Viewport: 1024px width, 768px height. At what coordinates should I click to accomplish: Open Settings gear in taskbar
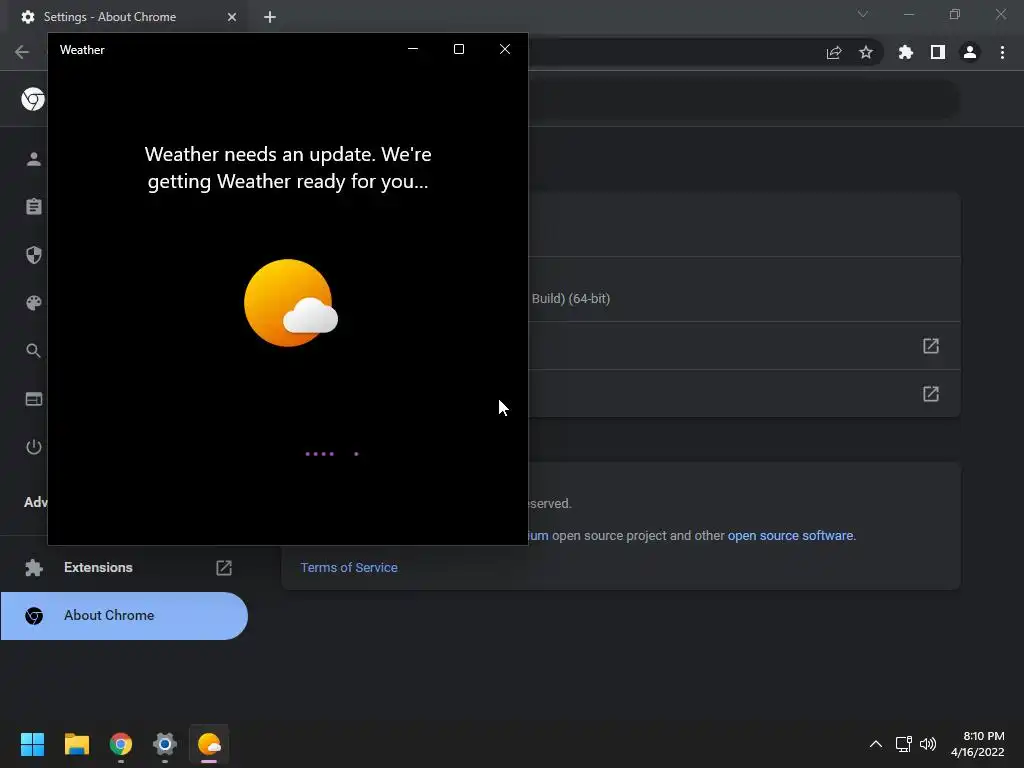(165, 744)
